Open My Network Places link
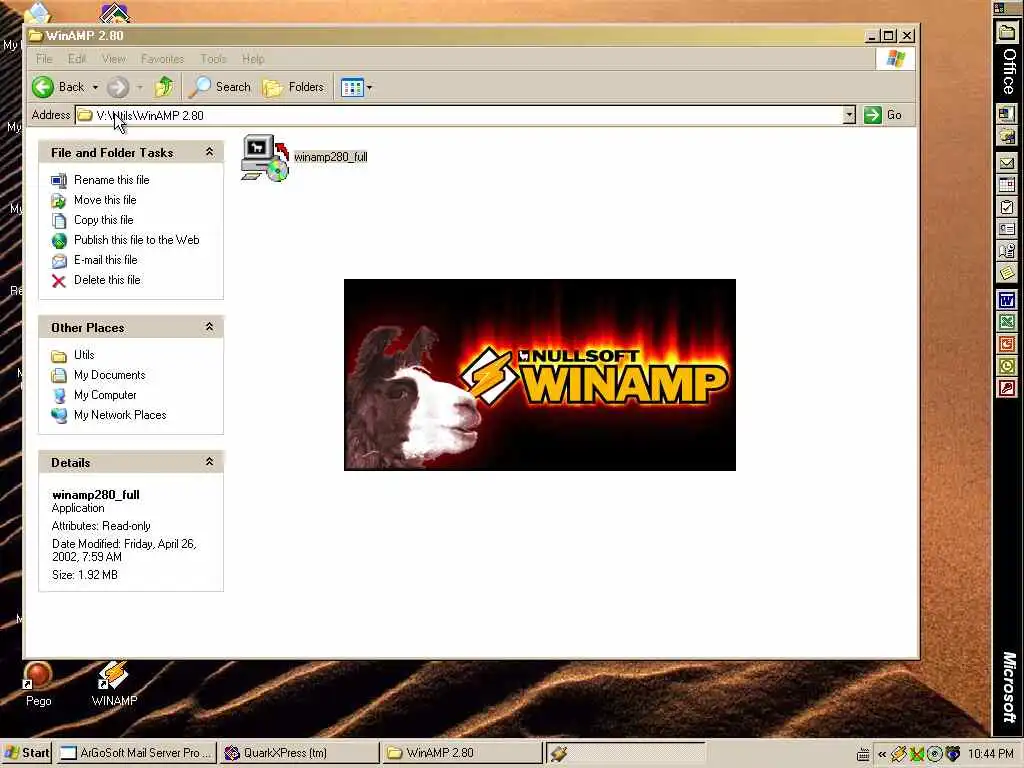 (120, 415)
